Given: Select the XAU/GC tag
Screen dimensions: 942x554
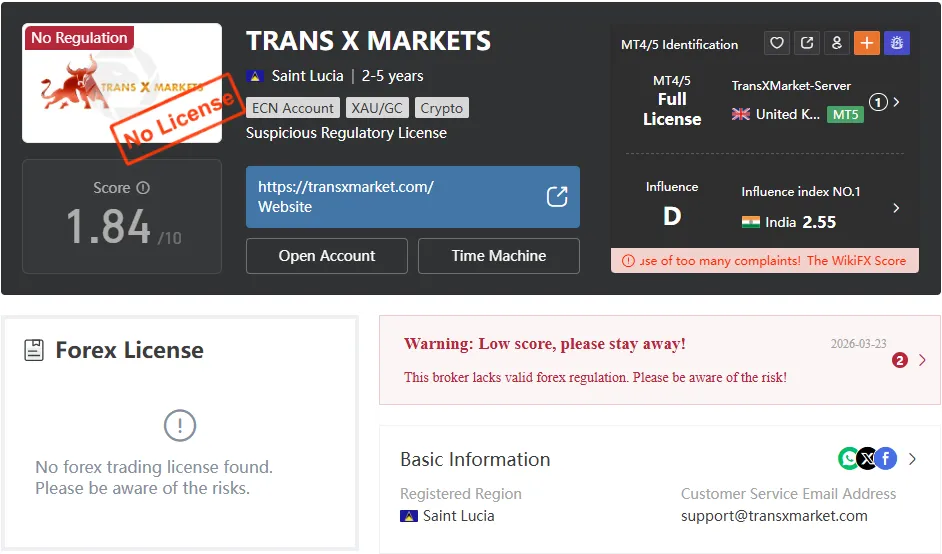Looking at the screenshot, I should click(377, 108).
